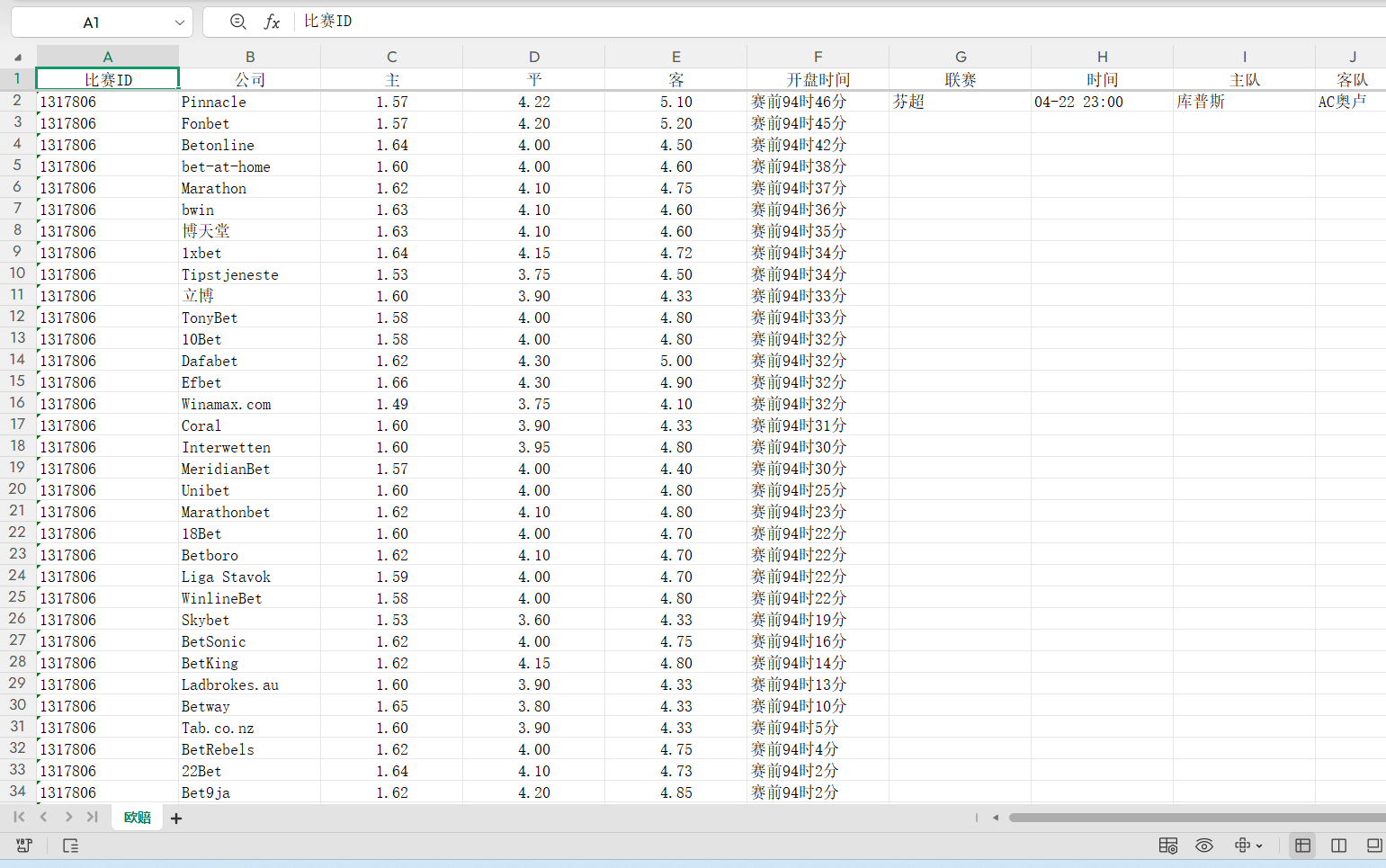This screenshot has height=868, width=1386.
Task: Open the reading mode options chevron
Action: coord(1259,846)
